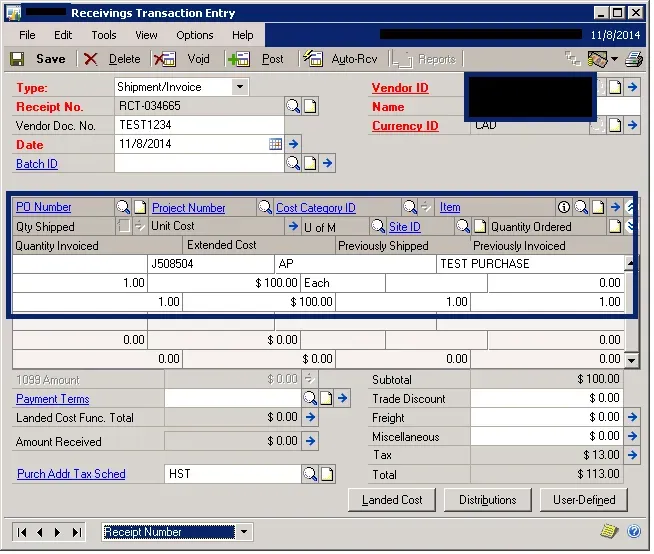The width and height of the screenshot is (654, 554).
Task: Open the Tools menu
Action: coord(104,35)
